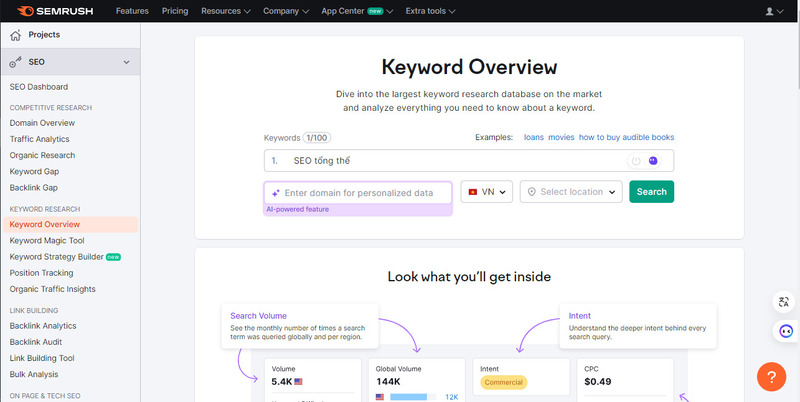Click the power icon in keyword field

[x=635, y=160]
